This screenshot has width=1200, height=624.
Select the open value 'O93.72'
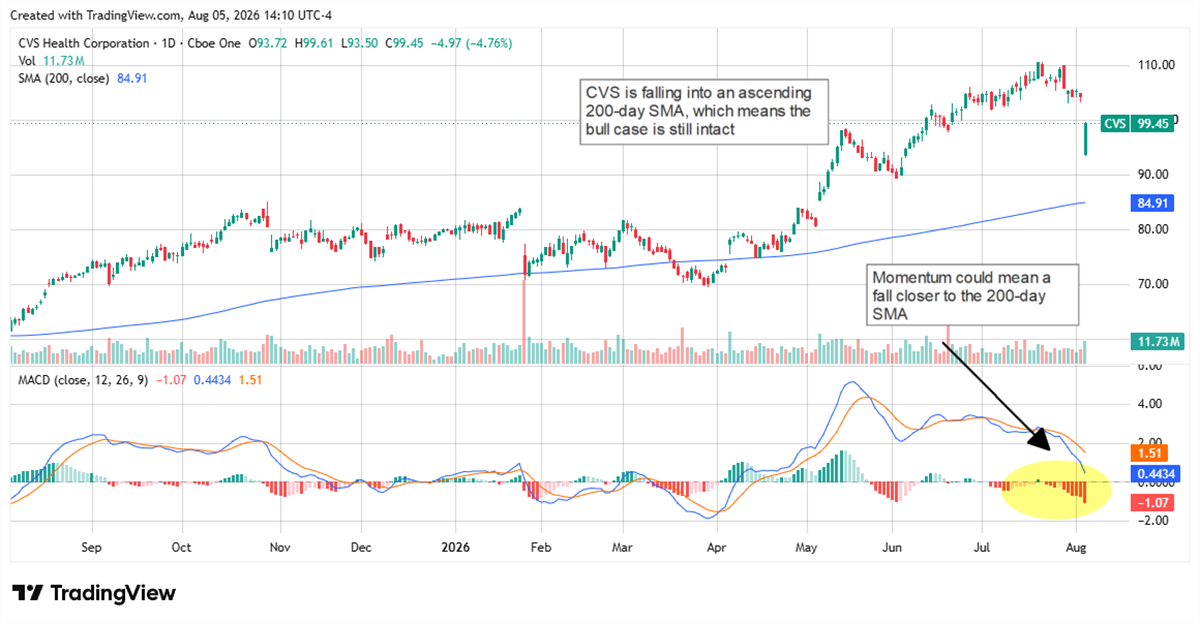coord(269,44)
